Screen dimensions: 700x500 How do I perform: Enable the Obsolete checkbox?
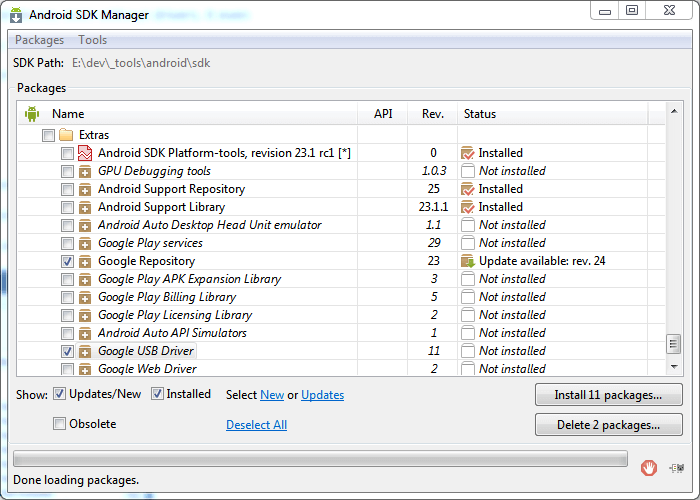click(x=59, y=423)
